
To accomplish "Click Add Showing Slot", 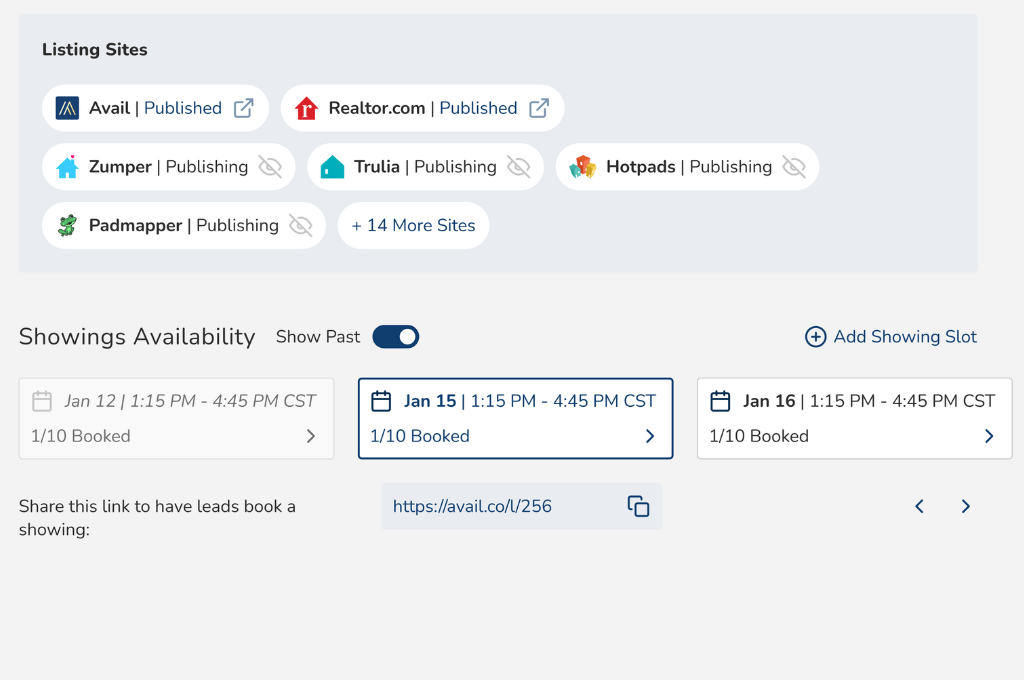I will pyautogui.click(x=890, y=337).
